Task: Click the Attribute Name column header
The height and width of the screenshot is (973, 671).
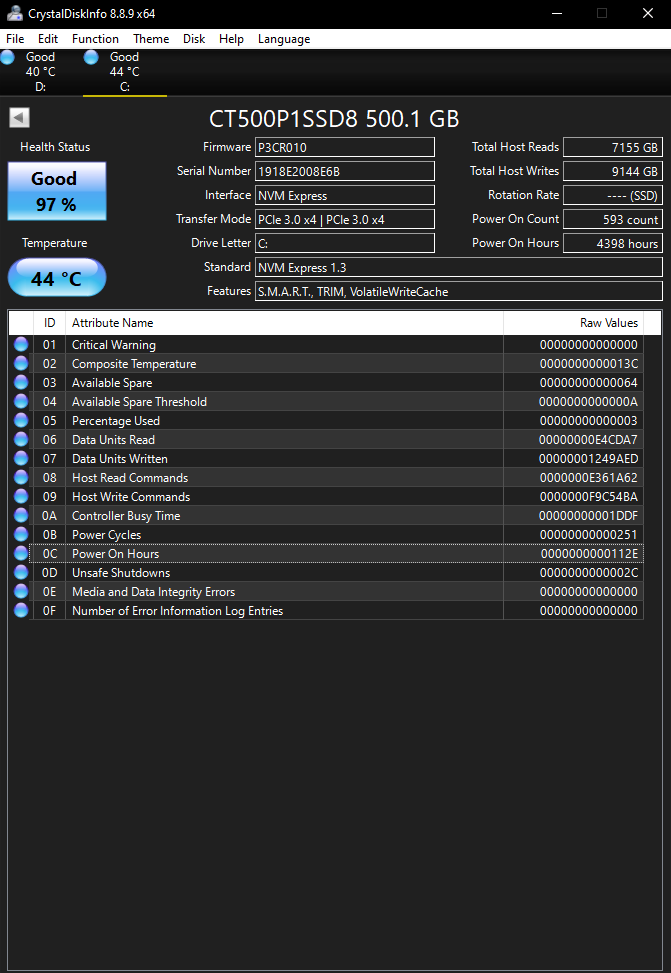Action: [x=284, y=323]
